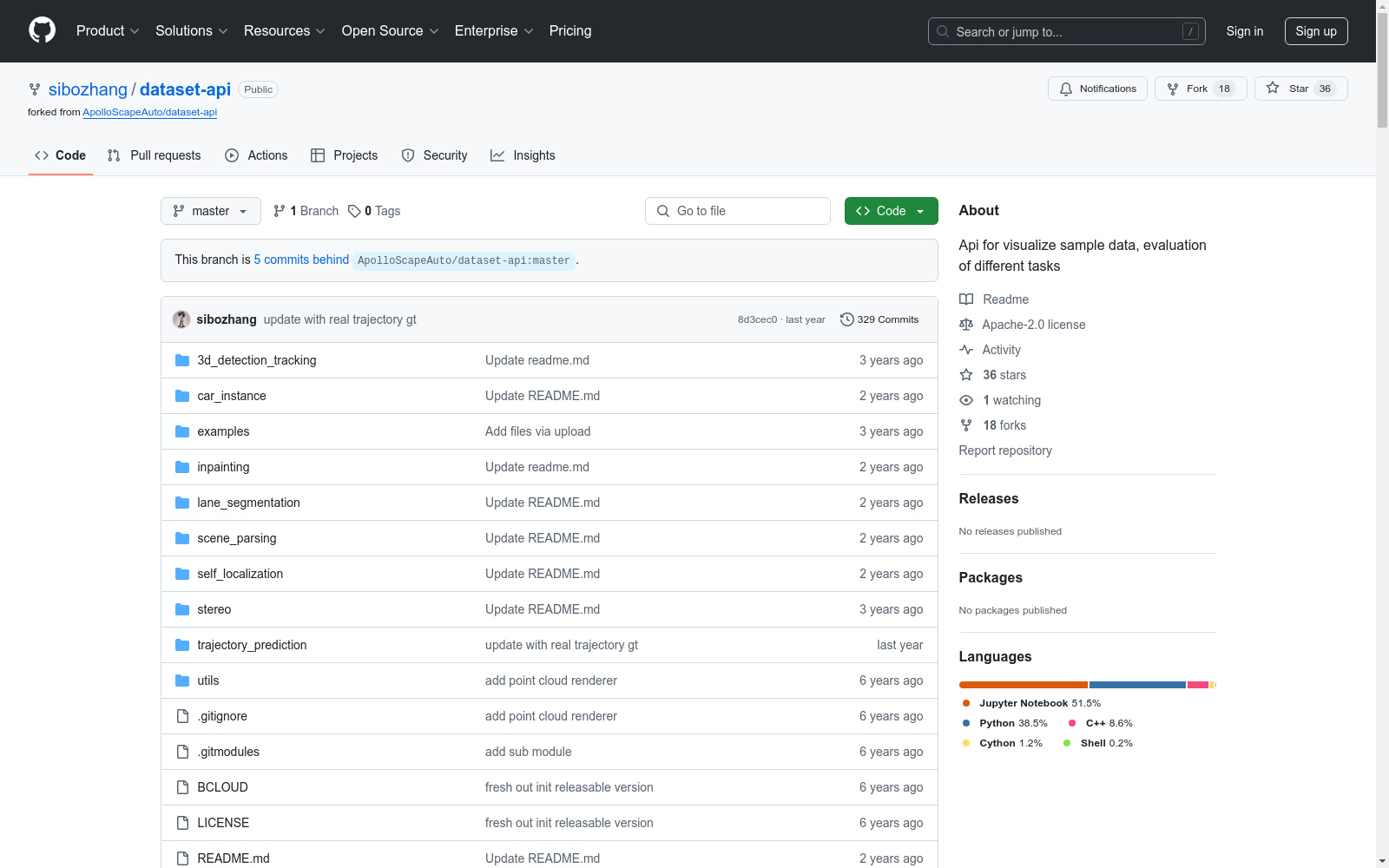Screen dimensions: 1389x868
Task: Star this repository
Action: (1300, 89)
